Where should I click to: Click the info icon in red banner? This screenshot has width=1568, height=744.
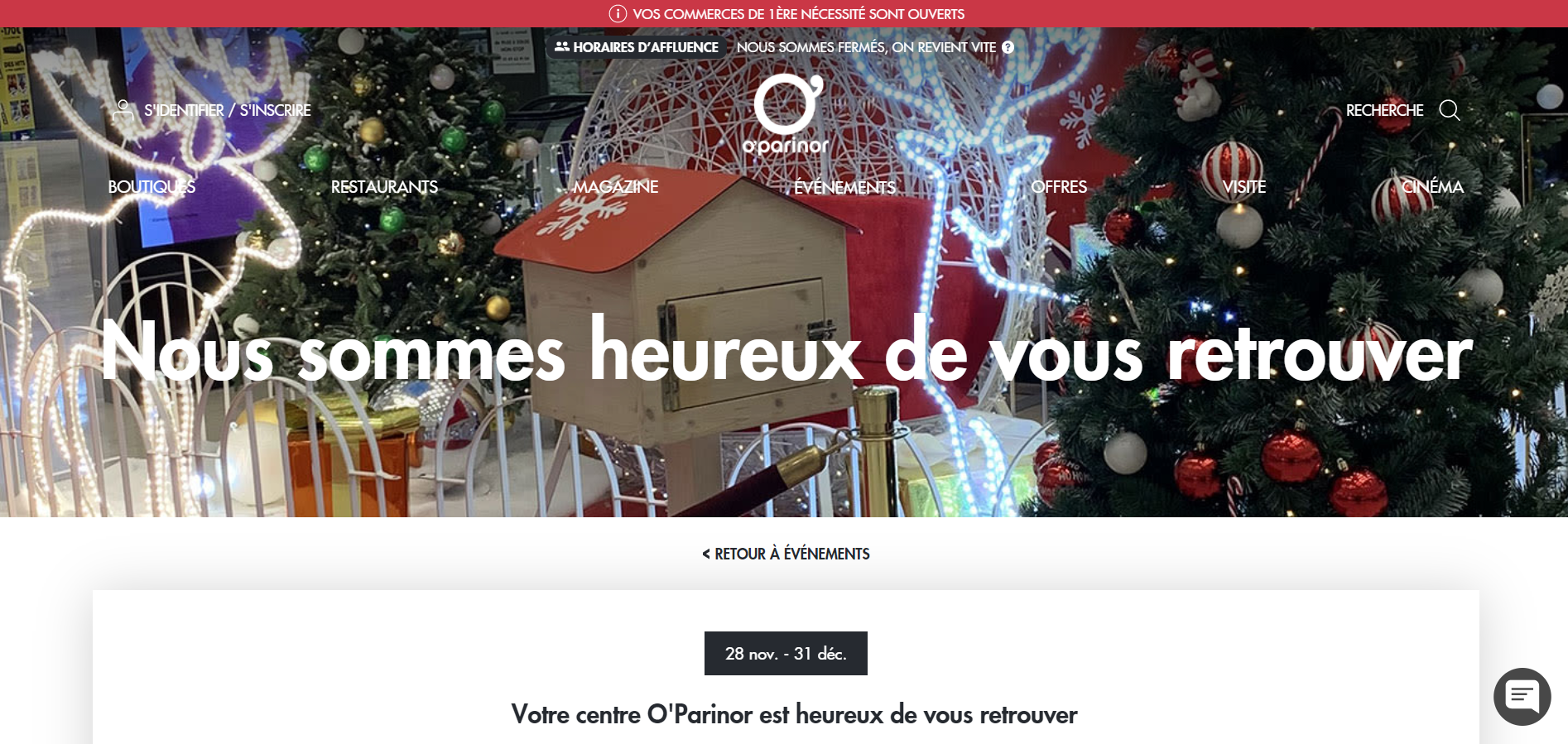pyautogui.click(x=618, y=13)
